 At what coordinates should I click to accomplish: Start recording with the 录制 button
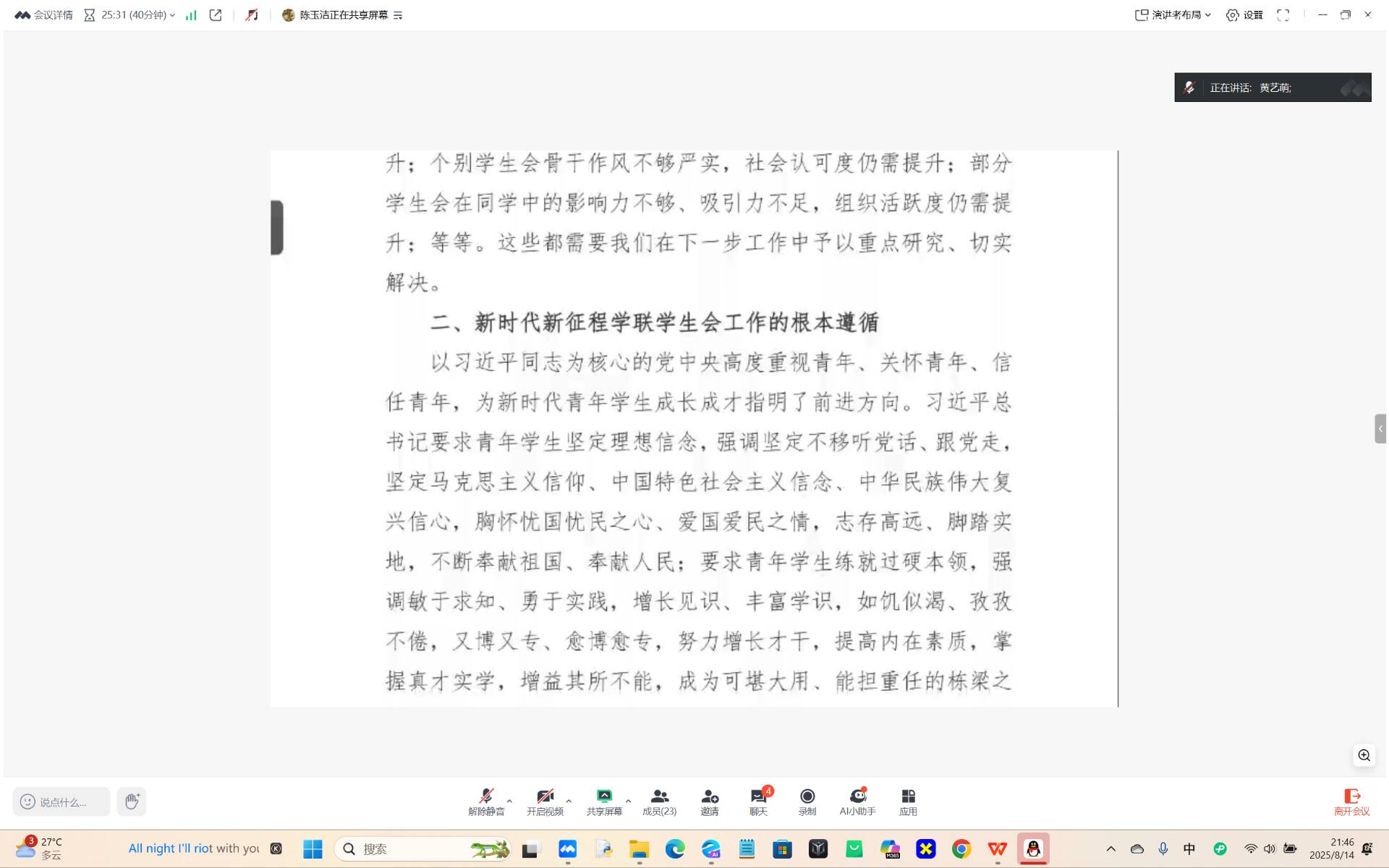coord(807,801)
